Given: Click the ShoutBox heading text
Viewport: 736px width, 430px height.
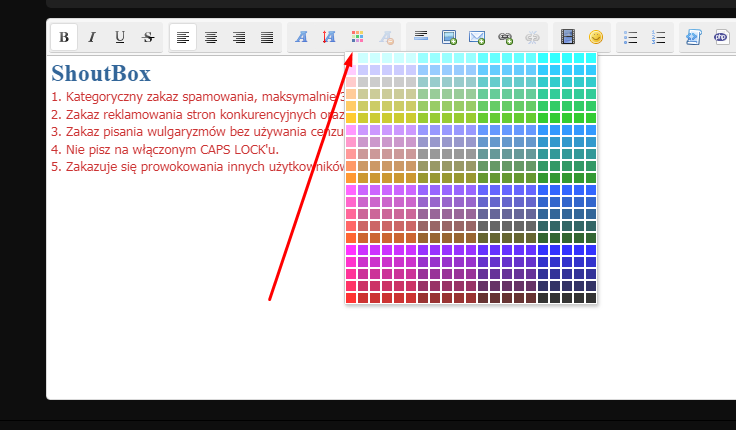Looking at the screenshot, I should pos(101,73).
